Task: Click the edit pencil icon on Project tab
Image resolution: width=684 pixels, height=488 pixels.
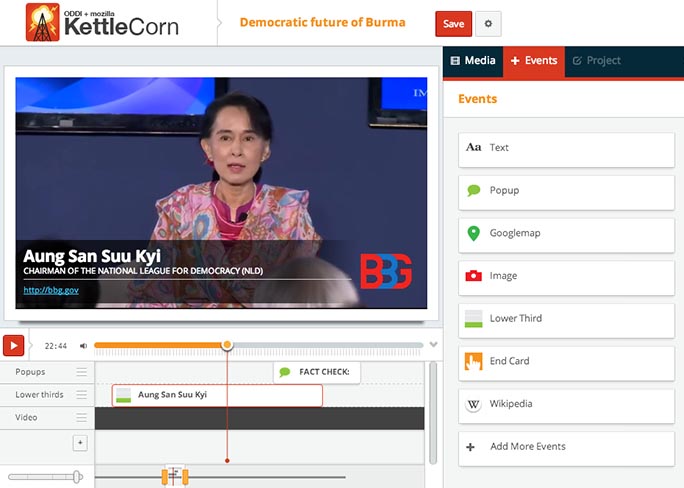Action: (x=577, y=61)
